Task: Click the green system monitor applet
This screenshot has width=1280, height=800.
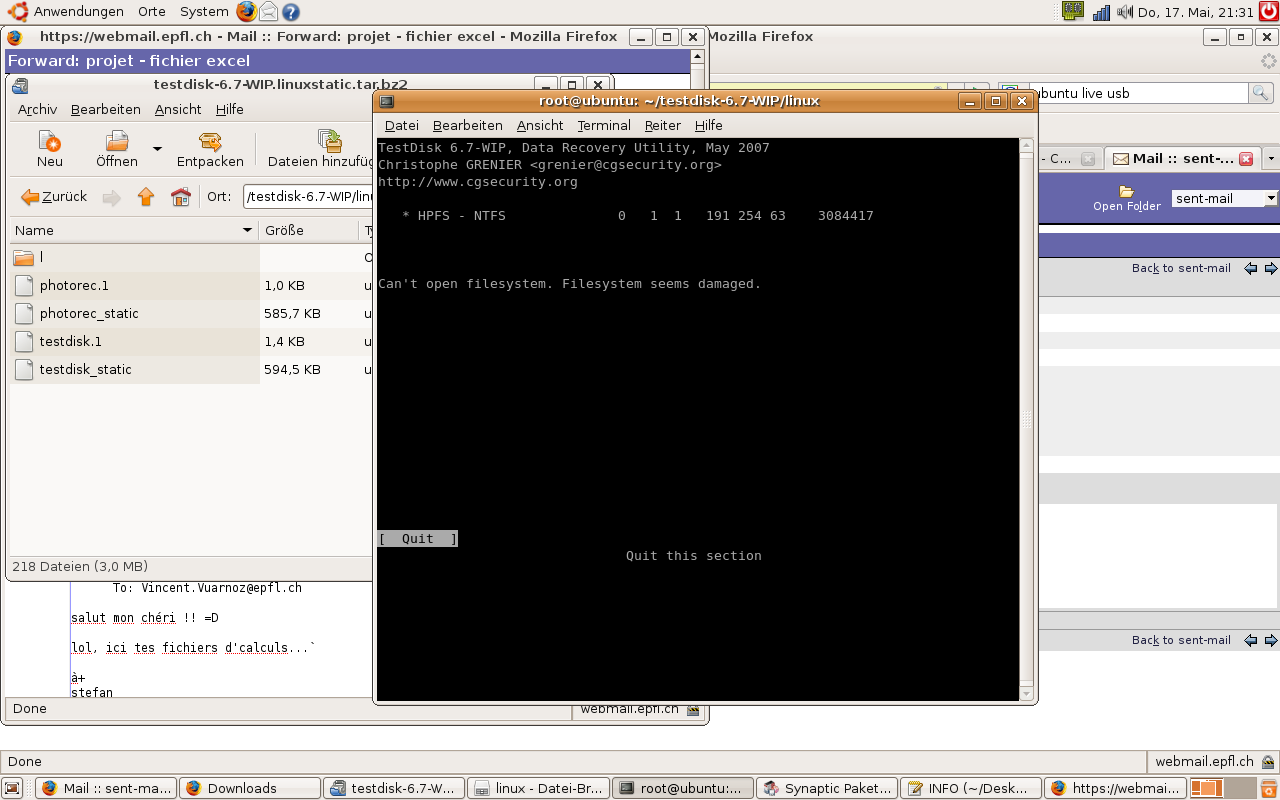Action: click(1073, 12)
